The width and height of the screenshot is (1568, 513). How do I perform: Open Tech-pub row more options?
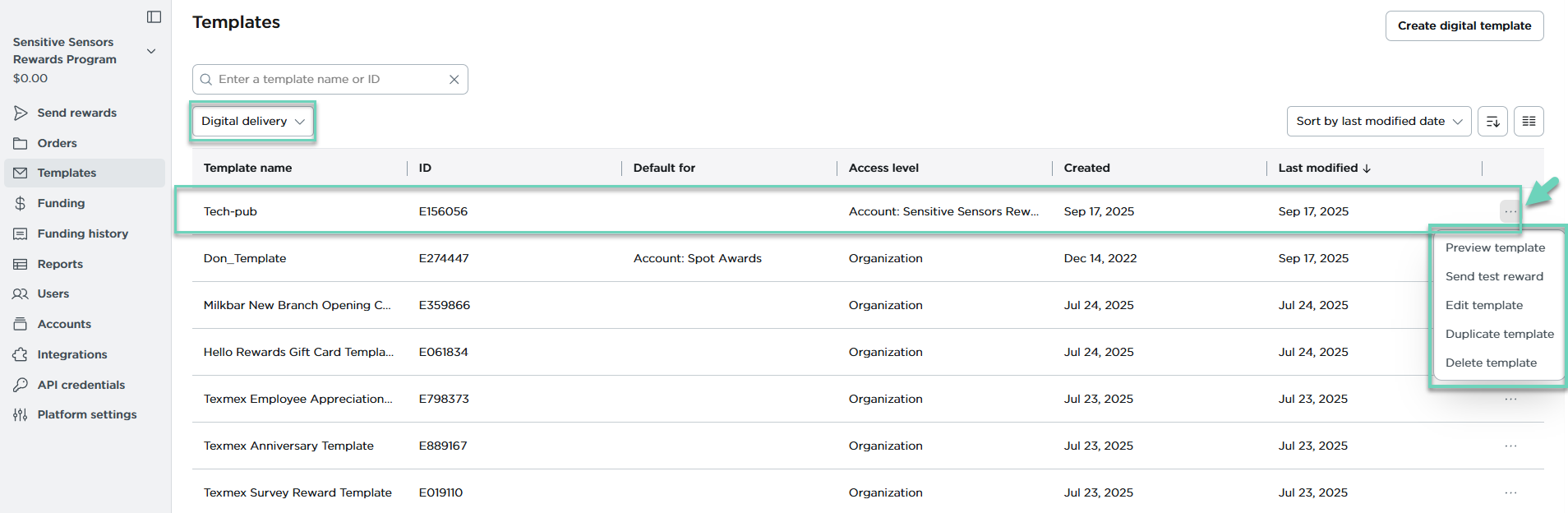pyautogui.click(x=1510, y=212)
